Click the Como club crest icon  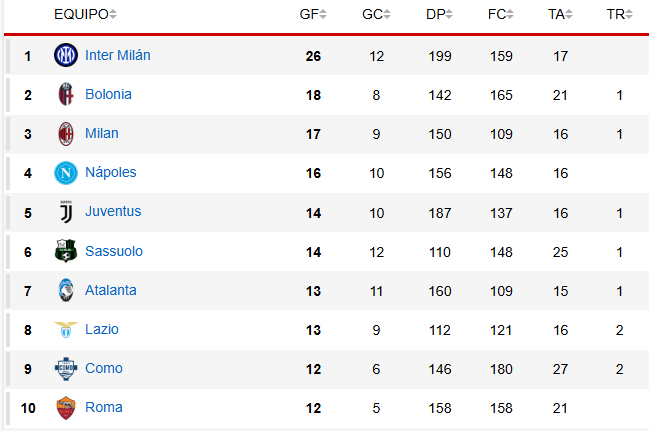coord(65,368)
